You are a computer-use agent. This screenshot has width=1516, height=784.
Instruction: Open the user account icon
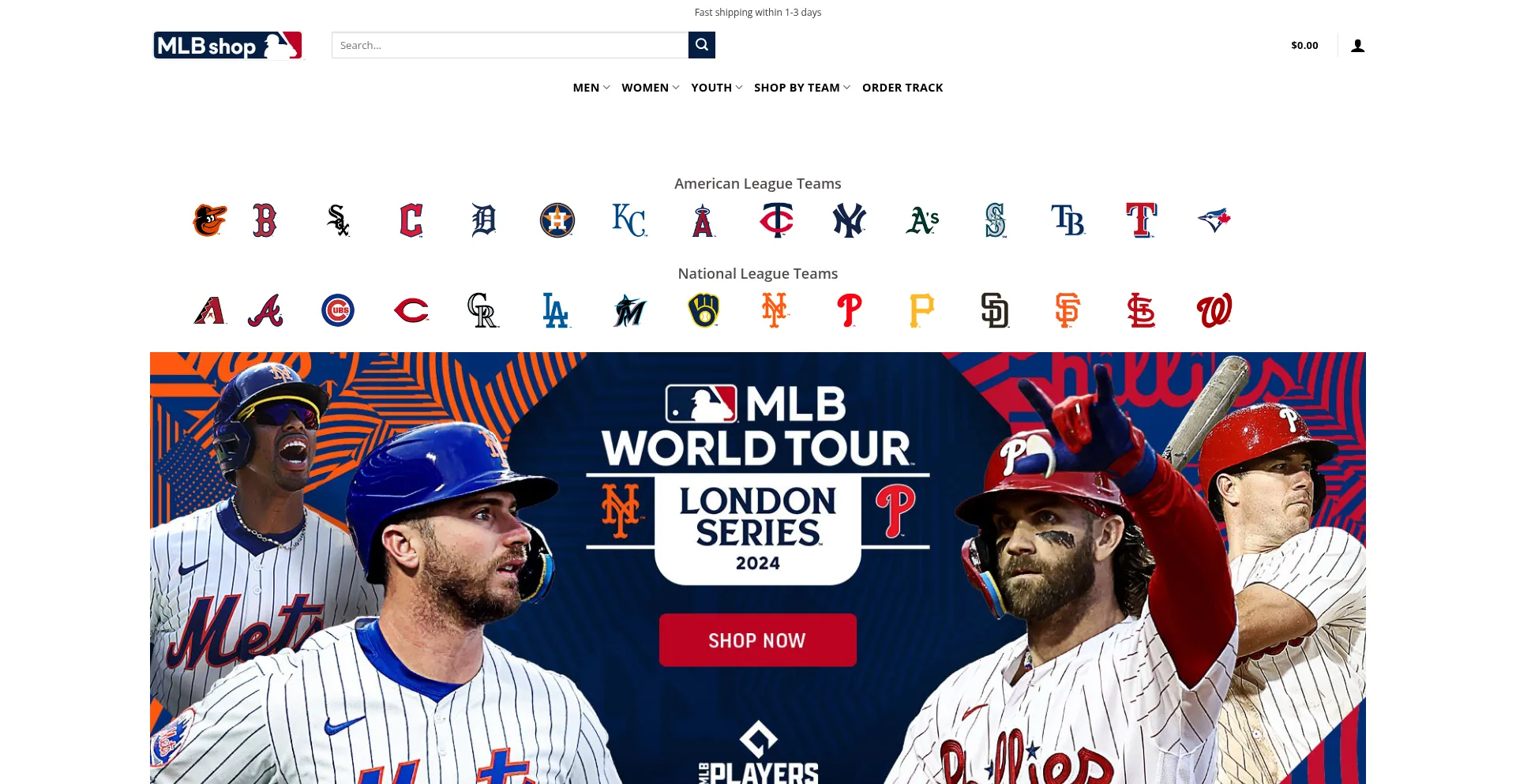[x=1358, y=46]
